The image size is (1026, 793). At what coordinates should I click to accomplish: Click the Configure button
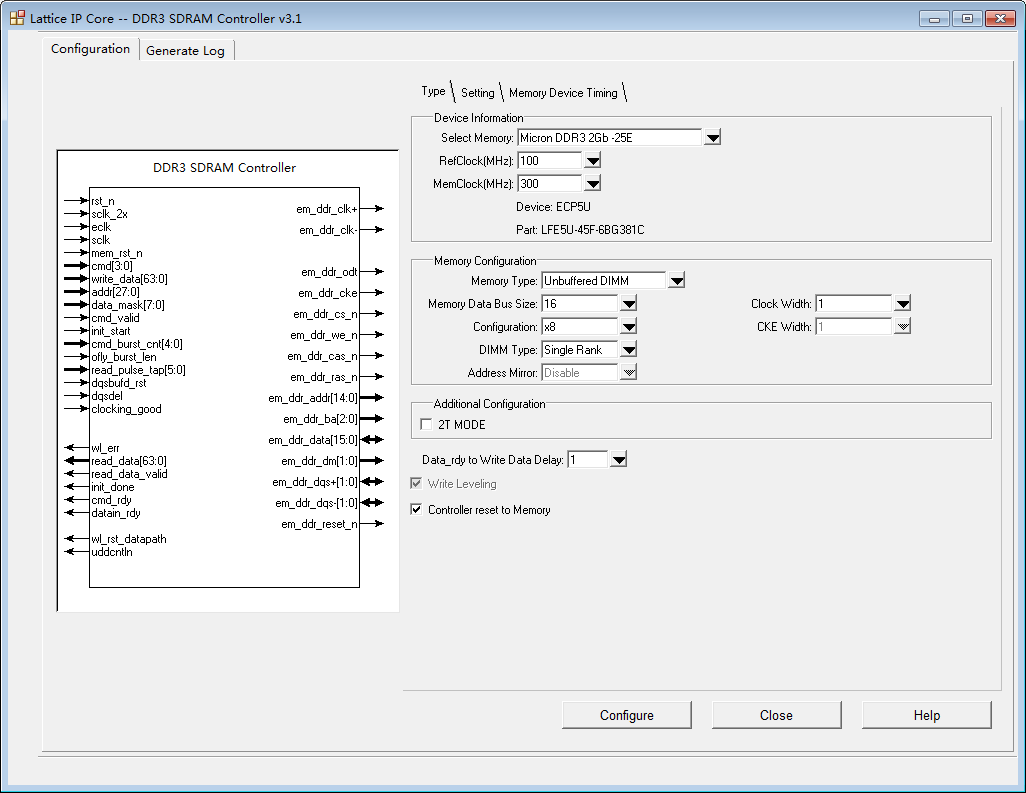coord(627,715)
